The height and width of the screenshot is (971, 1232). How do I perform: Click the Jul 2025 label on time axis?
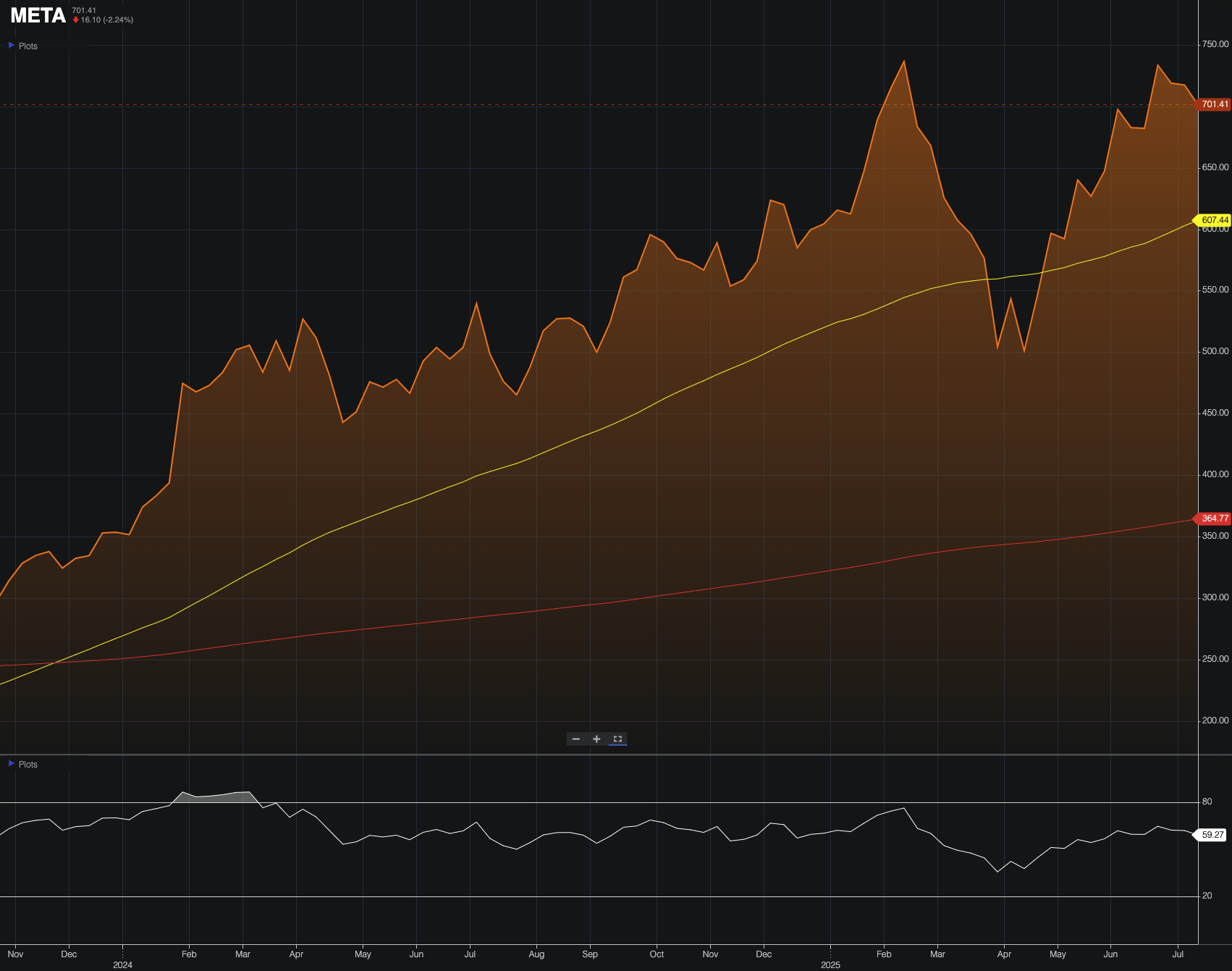click(1178, 954)
